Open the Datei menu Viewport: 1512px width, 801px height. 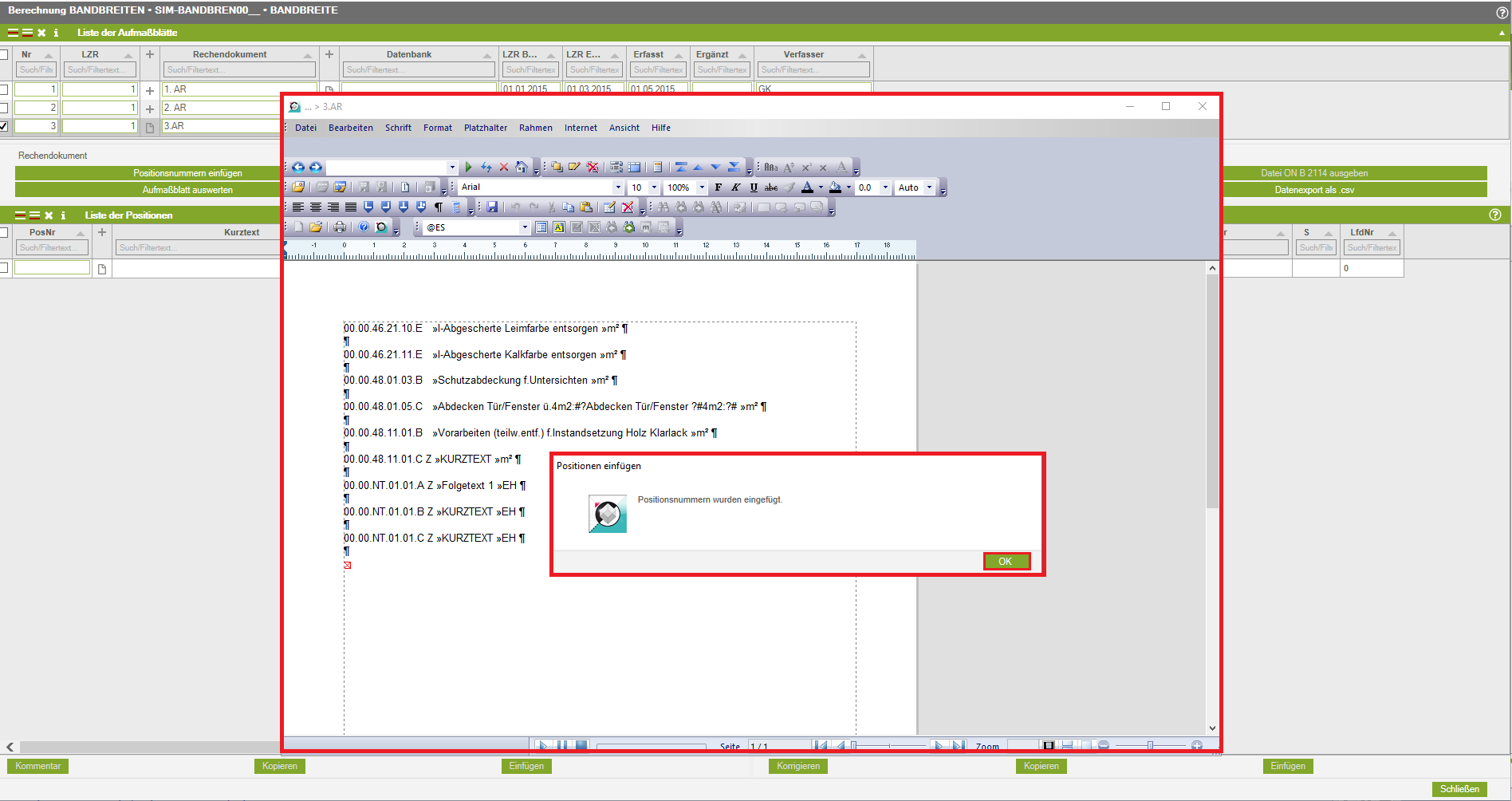pos(305,128)
